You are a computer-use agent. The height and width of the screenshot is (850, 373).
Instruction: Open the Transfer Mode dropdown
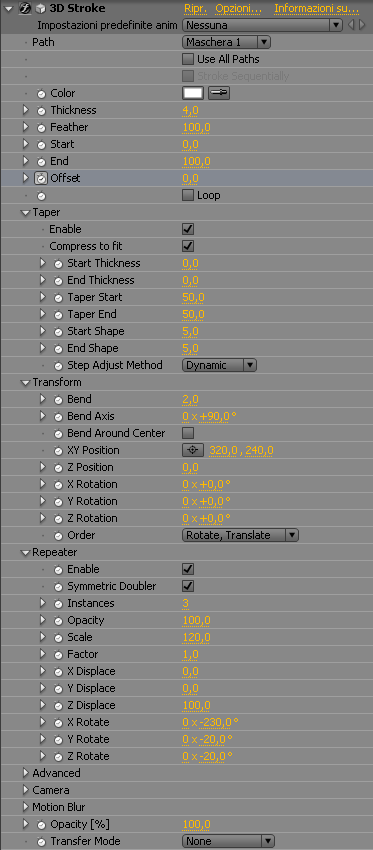coord(228,841)
